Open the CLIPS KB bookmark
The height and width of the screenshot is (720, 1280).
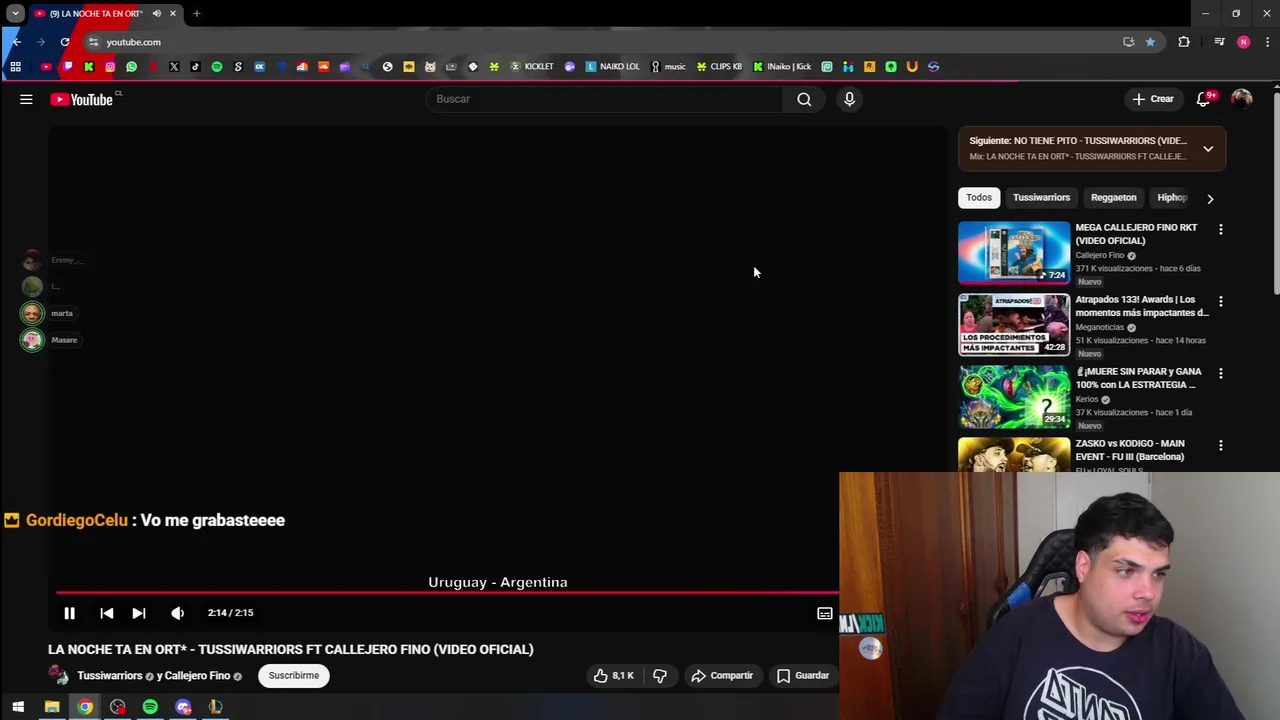click(719, 67)
